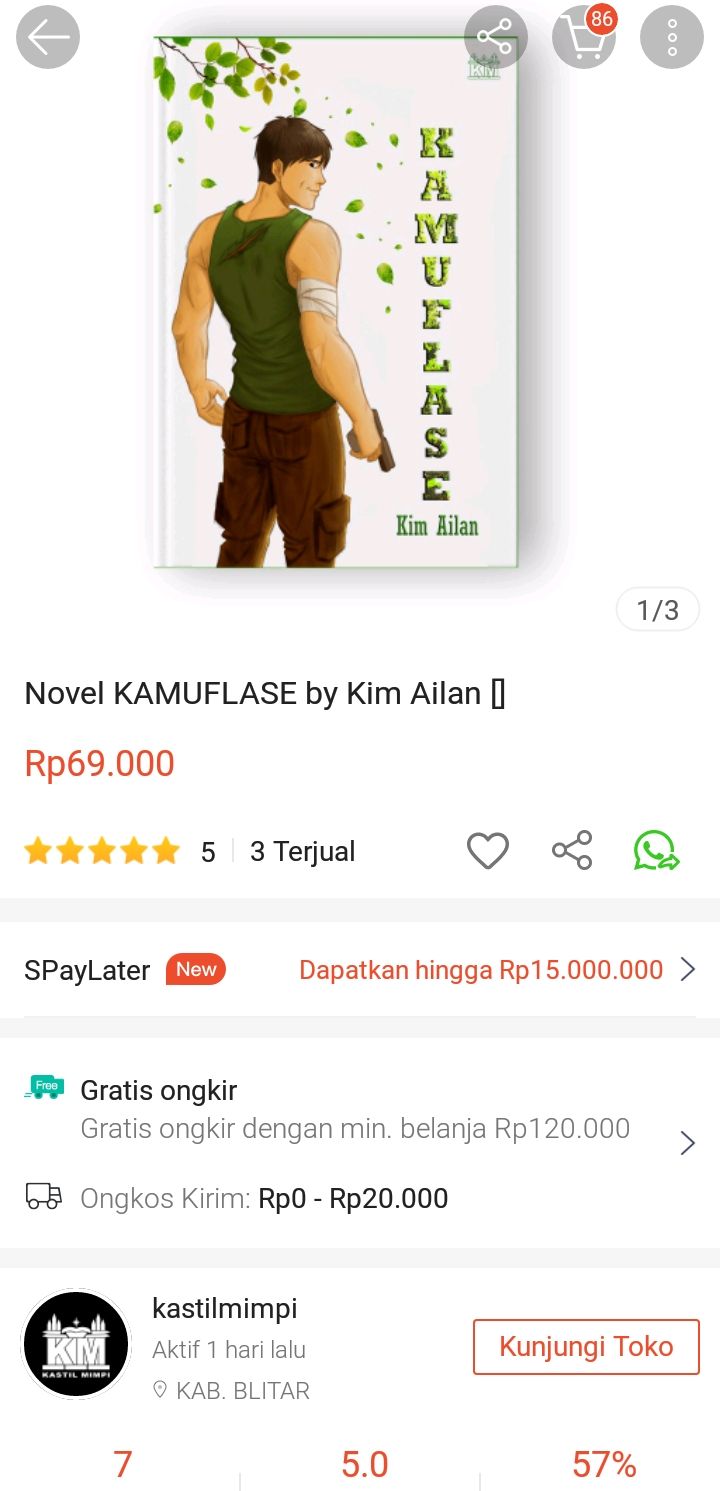Screen dimensions: 720x1491
Task: View five-star rating reviews
Action: point(102,852)
